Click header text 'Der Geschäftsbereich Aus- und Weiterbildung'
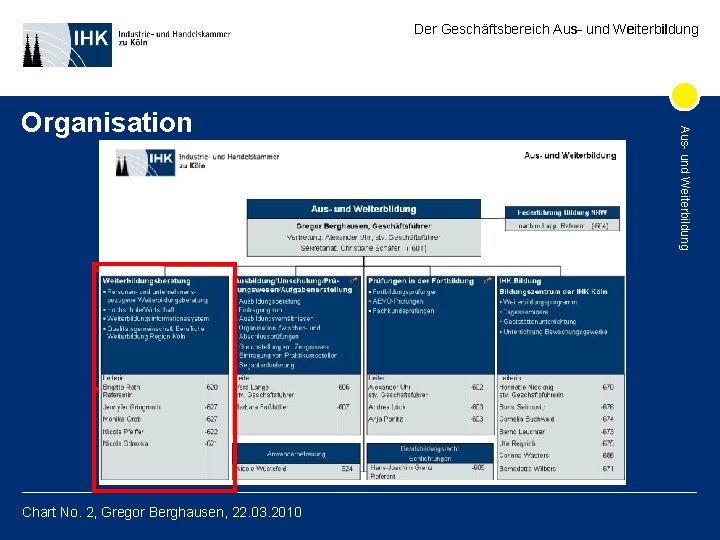 [556, 29]
